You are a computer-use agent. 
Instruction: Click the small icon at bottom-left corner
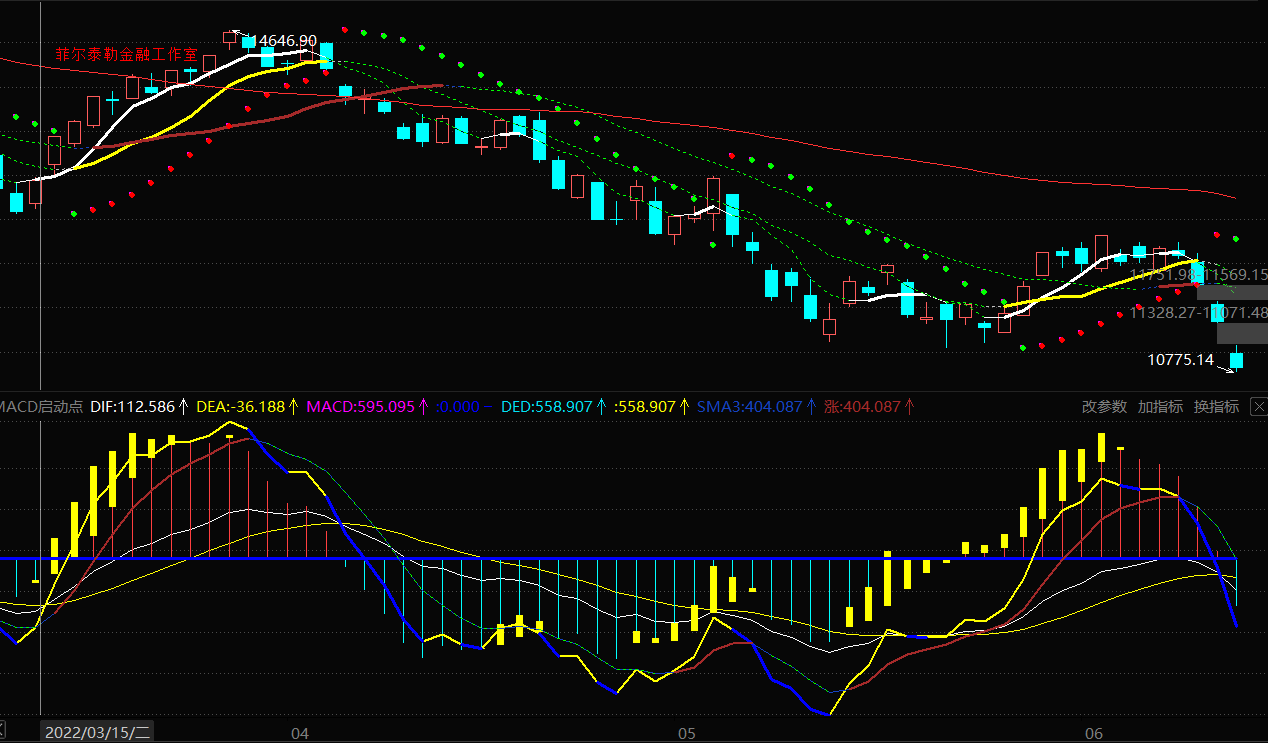click(3, 725)
